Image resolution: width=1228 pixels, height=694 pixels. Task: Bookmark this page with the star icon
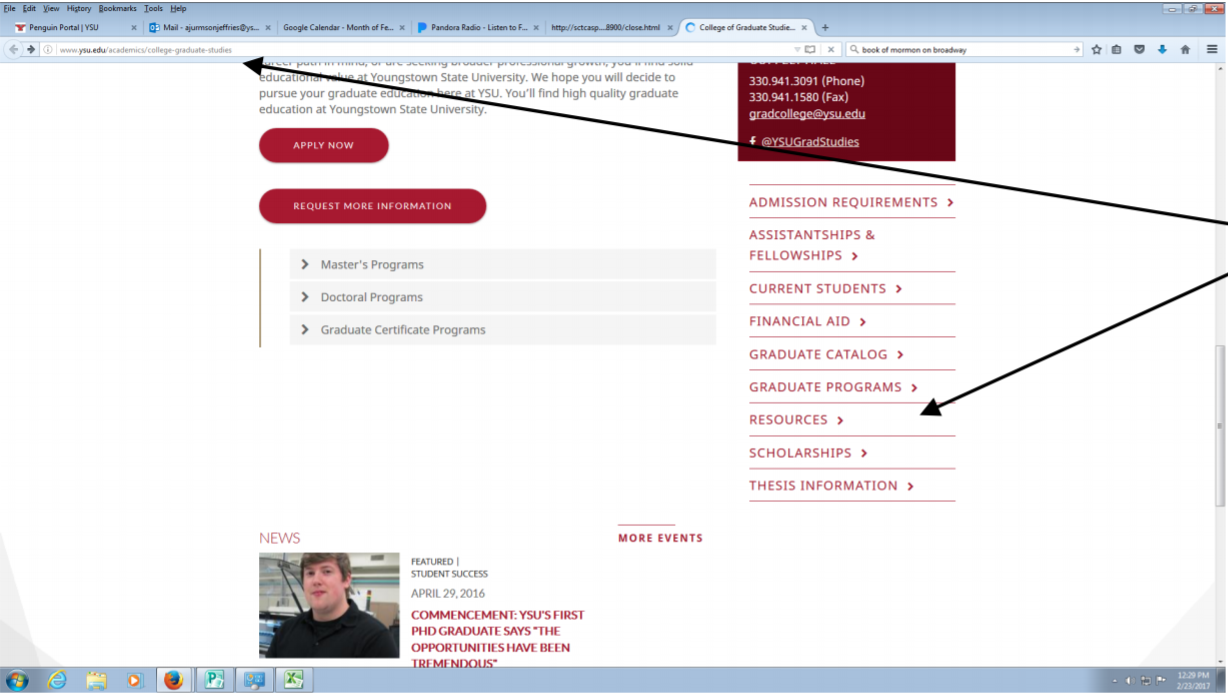[1096, 49]
